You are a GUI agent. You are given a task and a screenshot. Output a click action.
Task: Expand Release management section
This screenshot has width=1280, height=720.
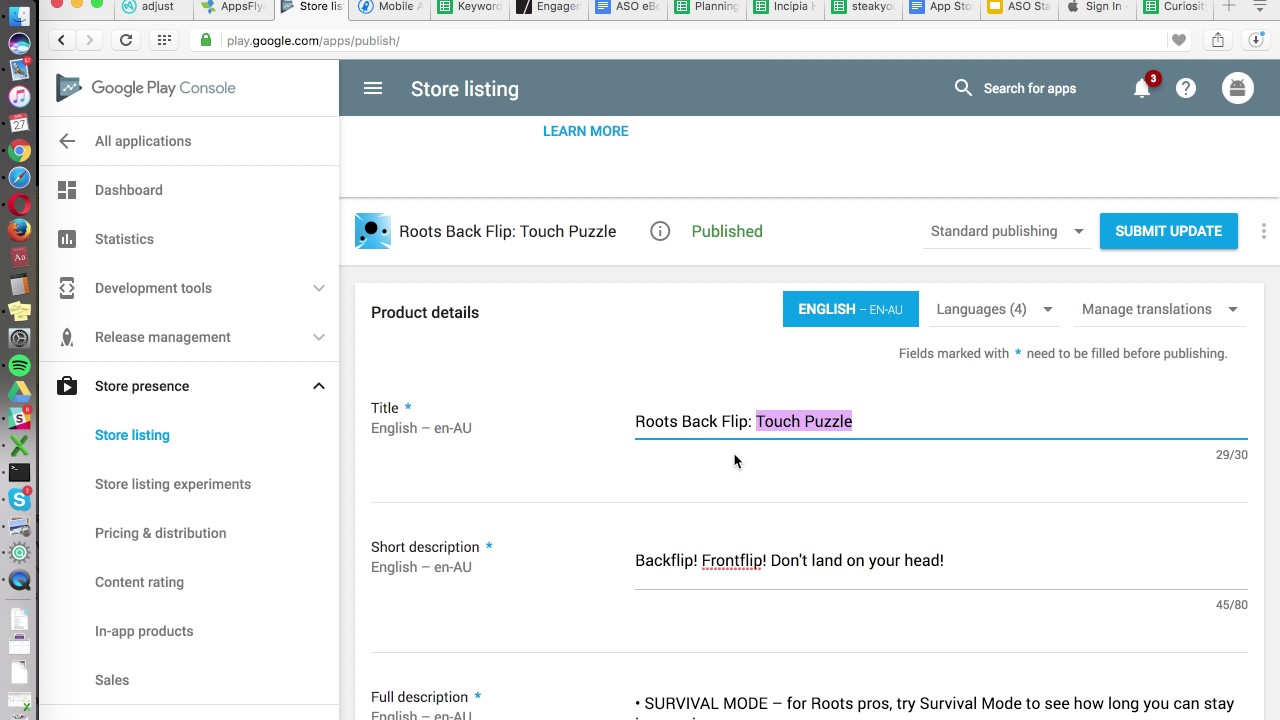(319, 337)
